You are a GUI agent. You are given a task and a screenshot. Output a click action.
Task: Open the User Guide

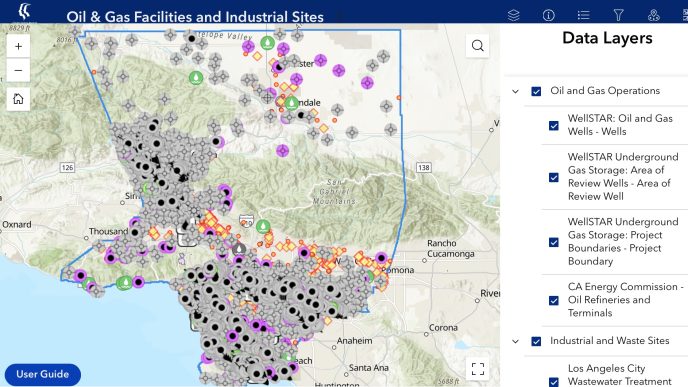(x=43, y=374)
